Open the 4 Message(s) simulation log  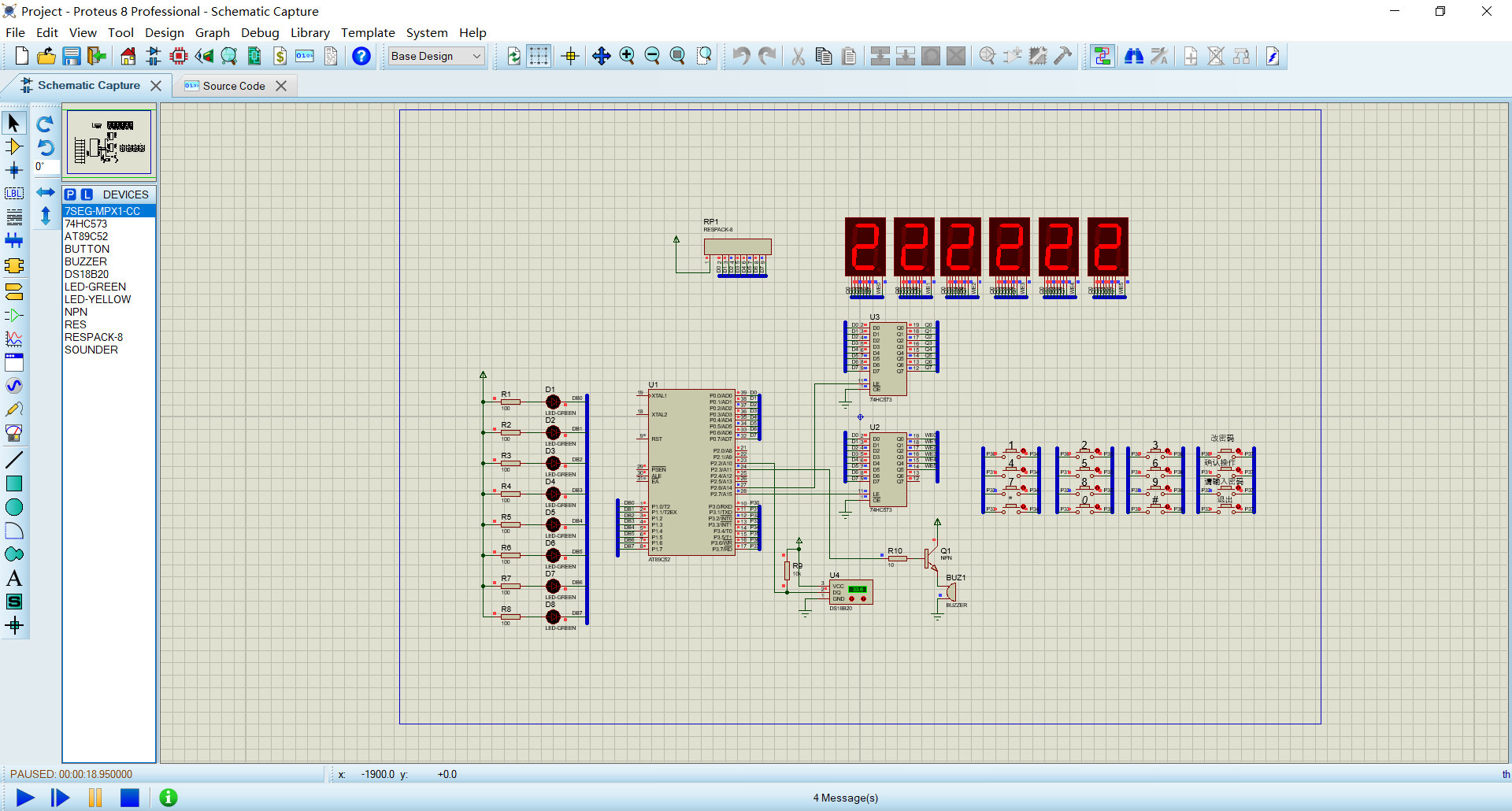[845, 798]
